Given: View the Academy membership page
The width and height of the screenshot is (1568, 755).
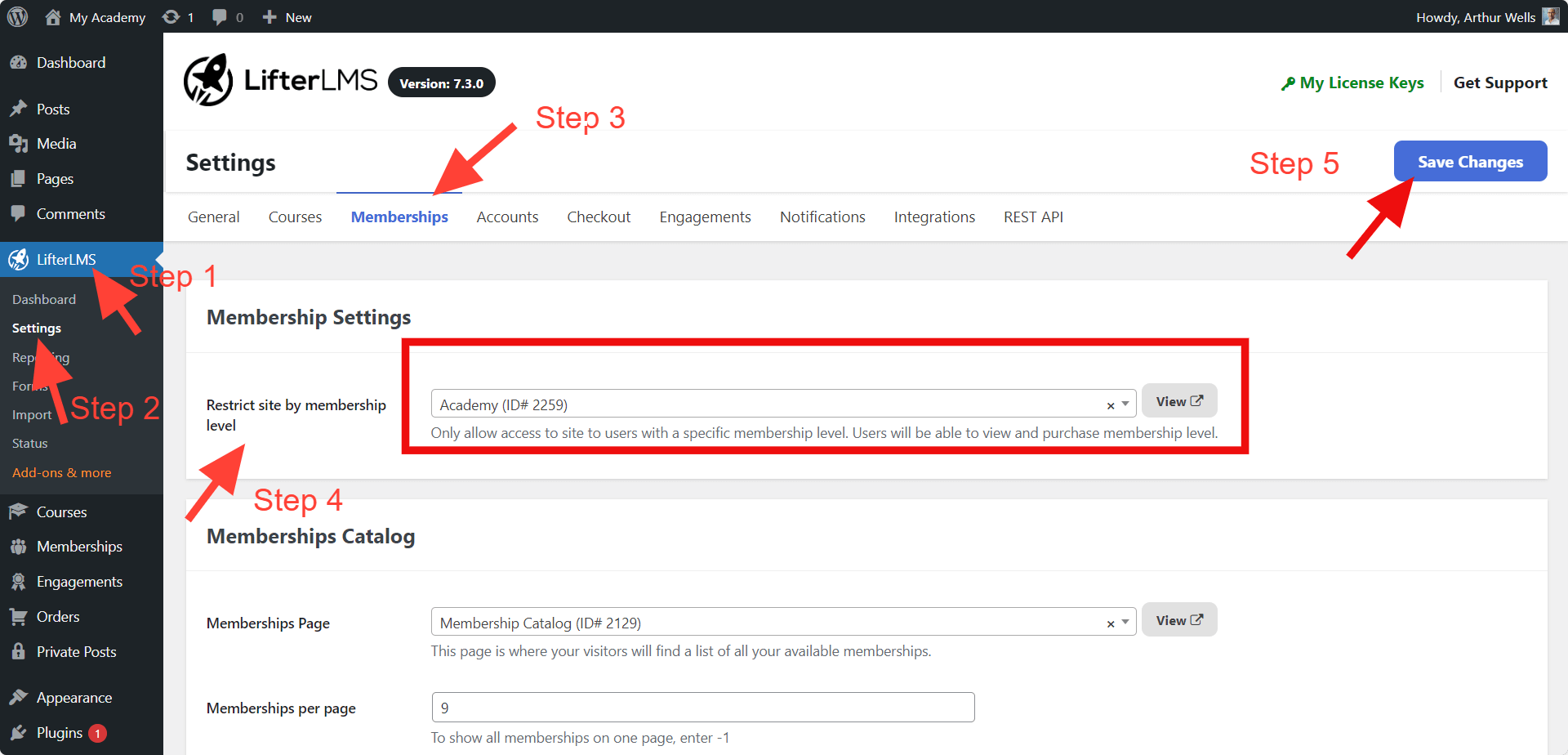Looking at the screenshot, I should click(x=1179, y=401).
